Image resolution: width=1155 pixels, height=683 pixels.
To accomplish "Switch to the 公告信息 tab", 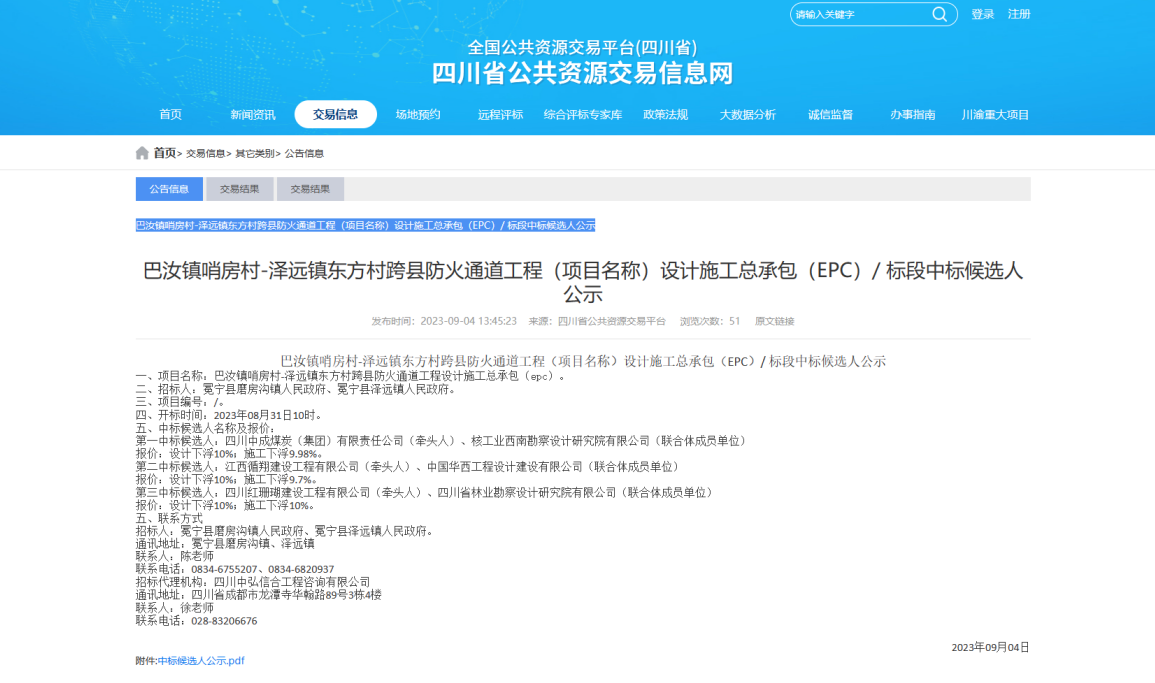I will click(169, 189).
